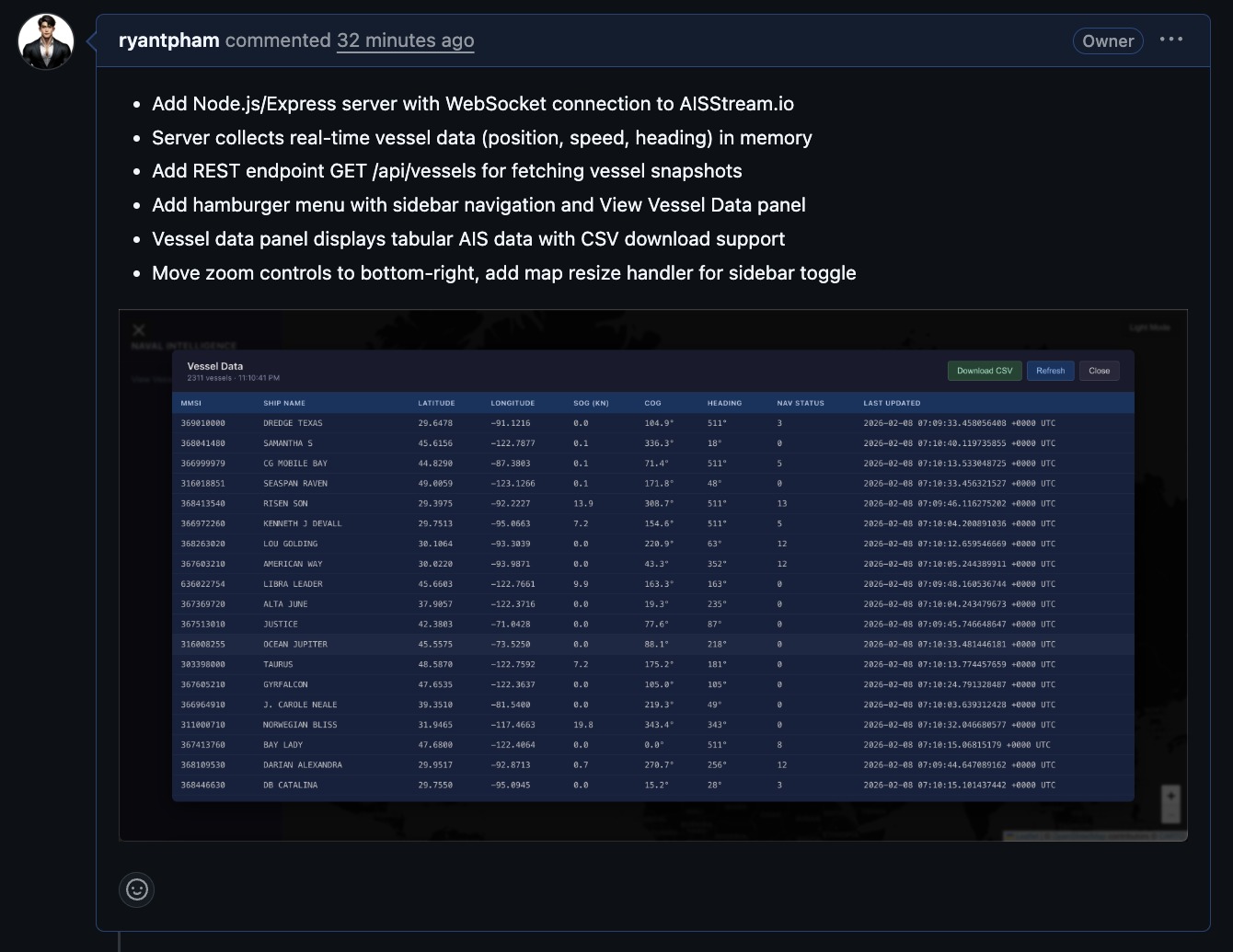1233x952 pixels.
Task: Click the HEADING column header
Action: pos(724,403)
